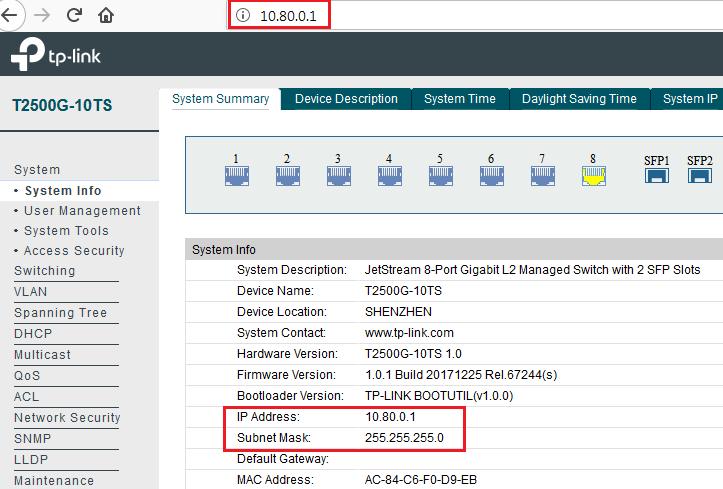This screenshot has height=489, width=723.
Task: Select the SFP2 slot icon
Action: coord(699,175)
